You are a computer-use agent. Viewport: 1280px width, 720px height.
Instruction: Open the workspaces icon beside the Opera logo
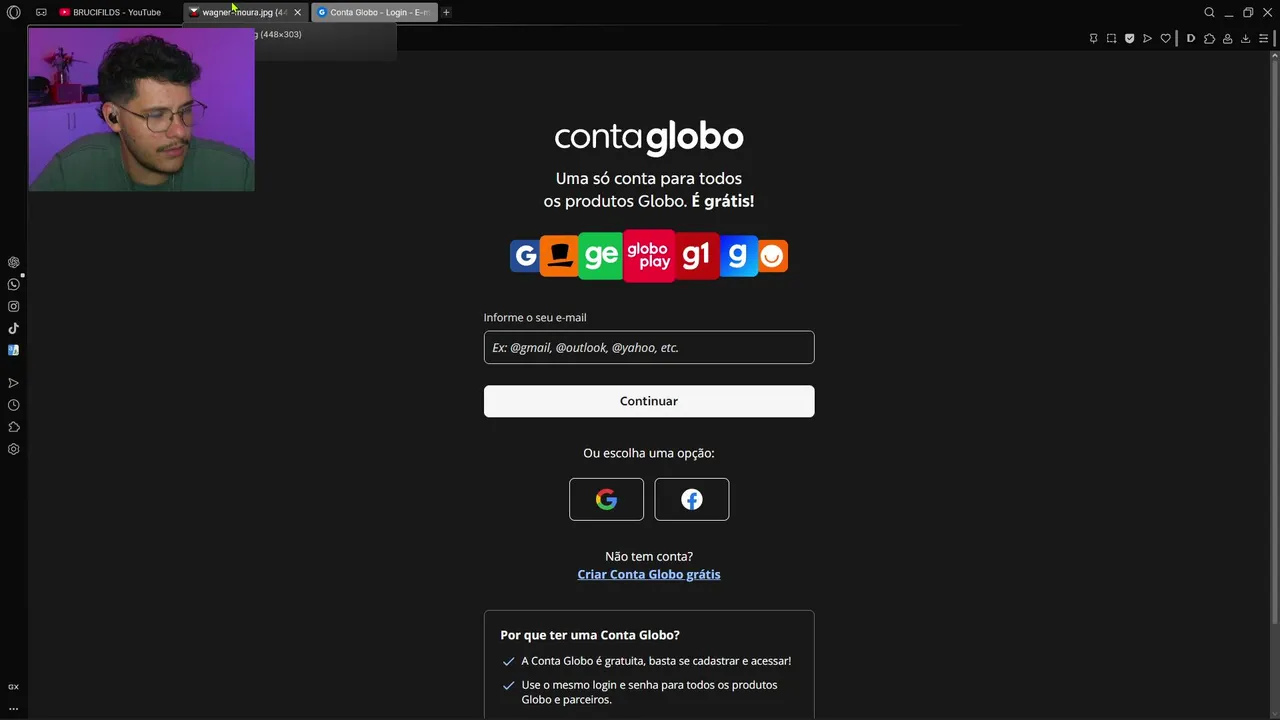(41, 12)
